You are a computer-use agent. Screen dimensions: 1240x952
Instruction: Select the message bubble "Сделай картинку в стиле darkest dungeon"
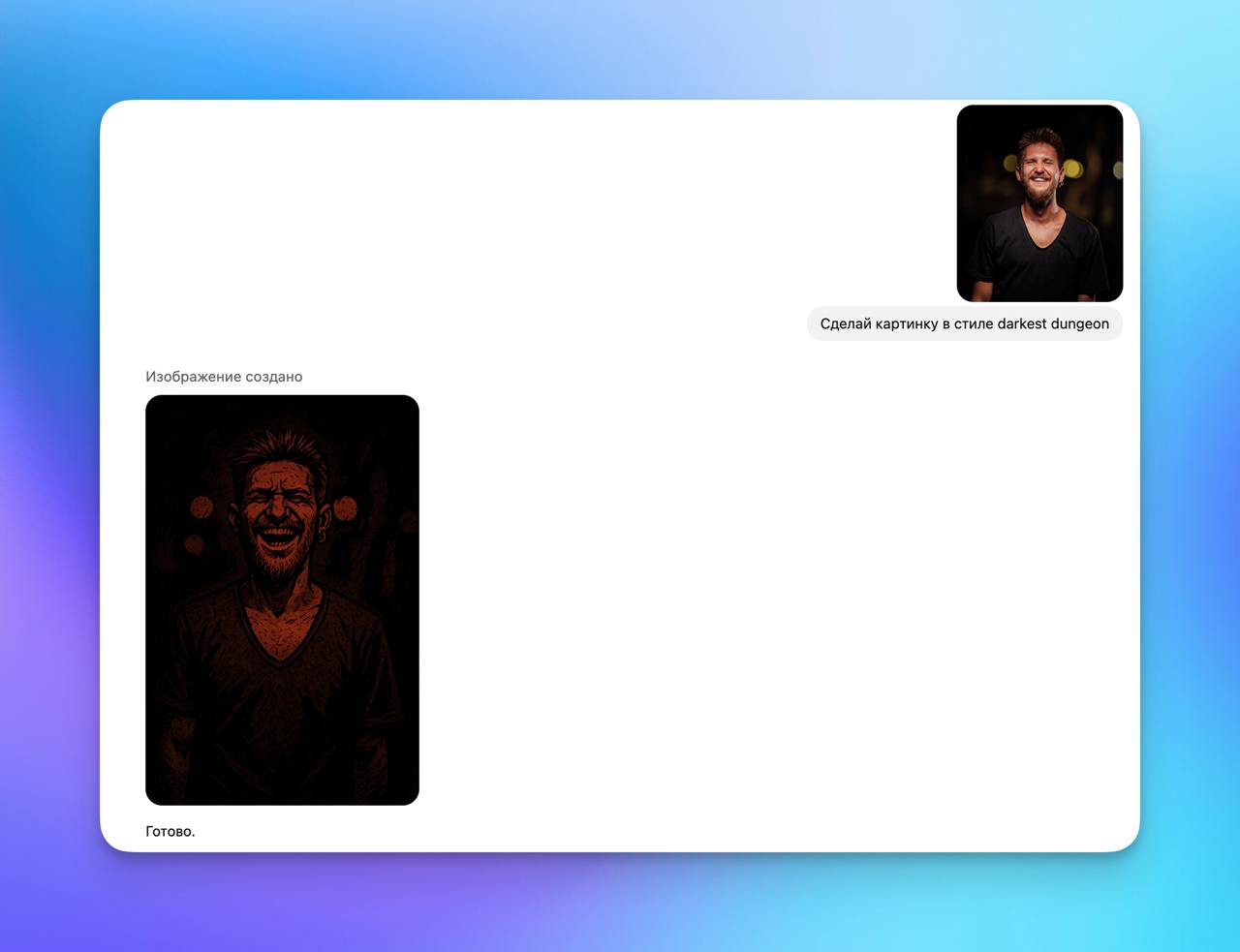click(x=965, y=323)
